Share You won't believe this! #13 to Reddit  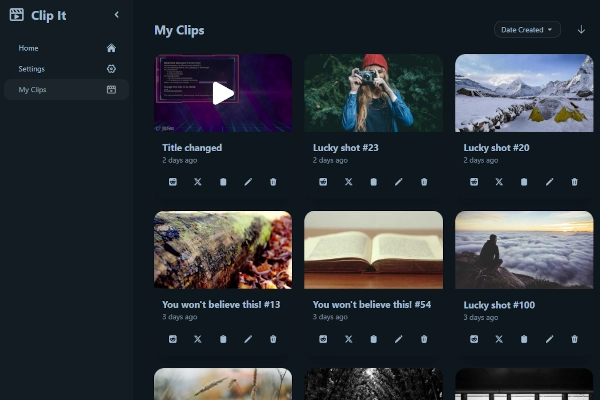[x=173, y=339]
